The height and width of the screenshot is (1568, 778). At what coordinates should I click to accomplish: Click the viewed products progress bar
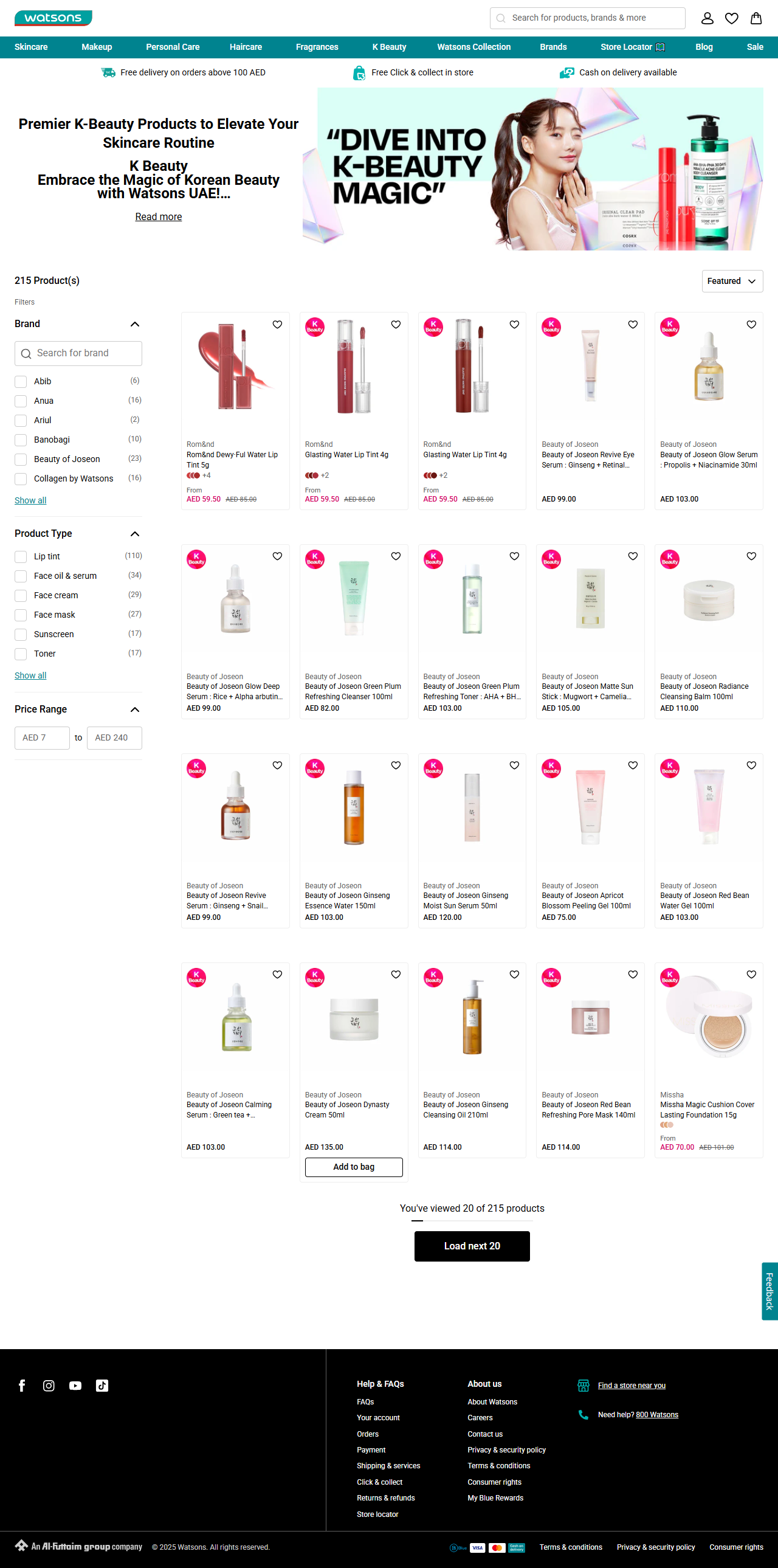pyautogui.click(x=472, y=1221)
